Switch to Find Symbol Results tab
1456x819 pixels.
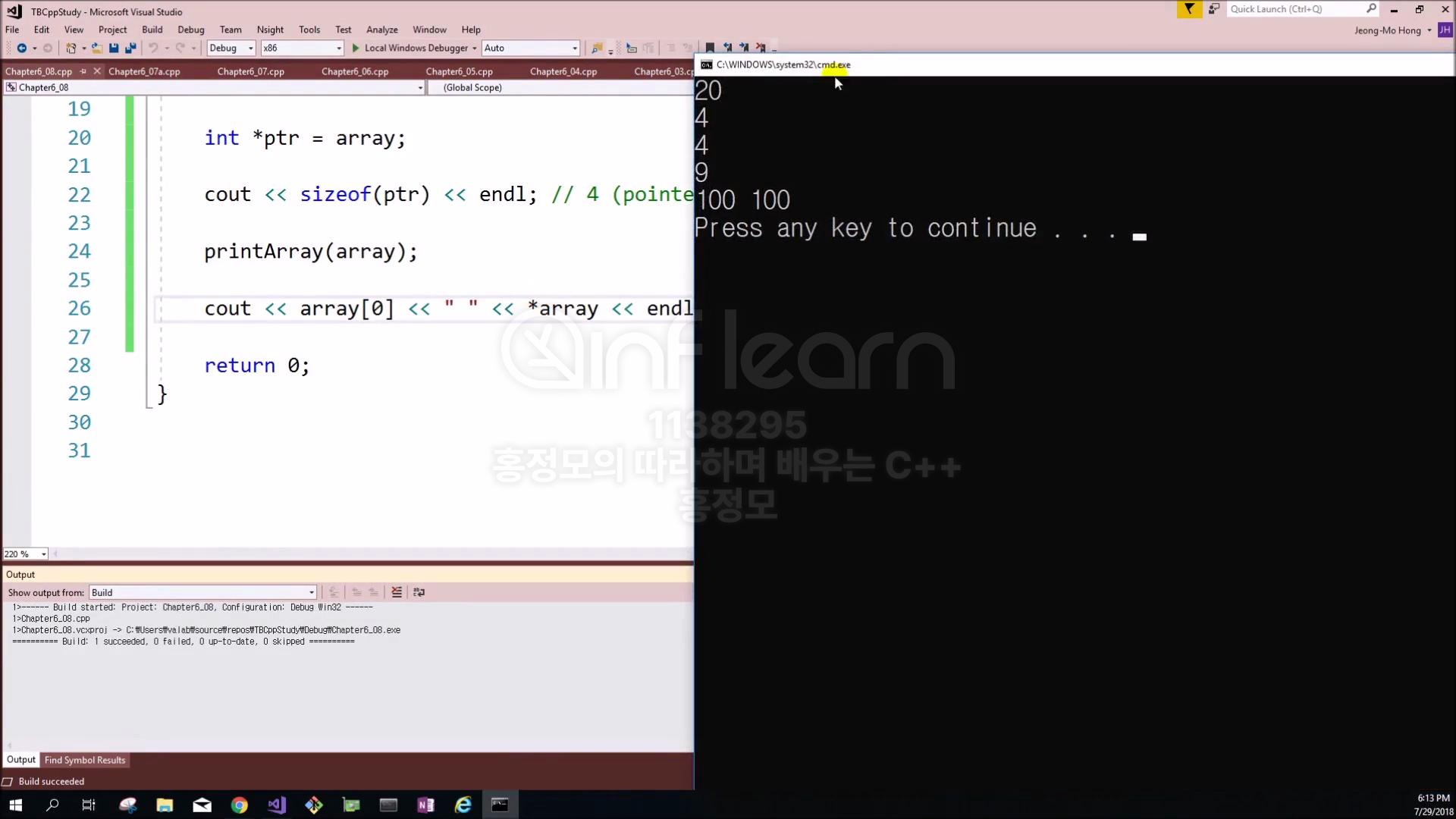pos(85,760)
